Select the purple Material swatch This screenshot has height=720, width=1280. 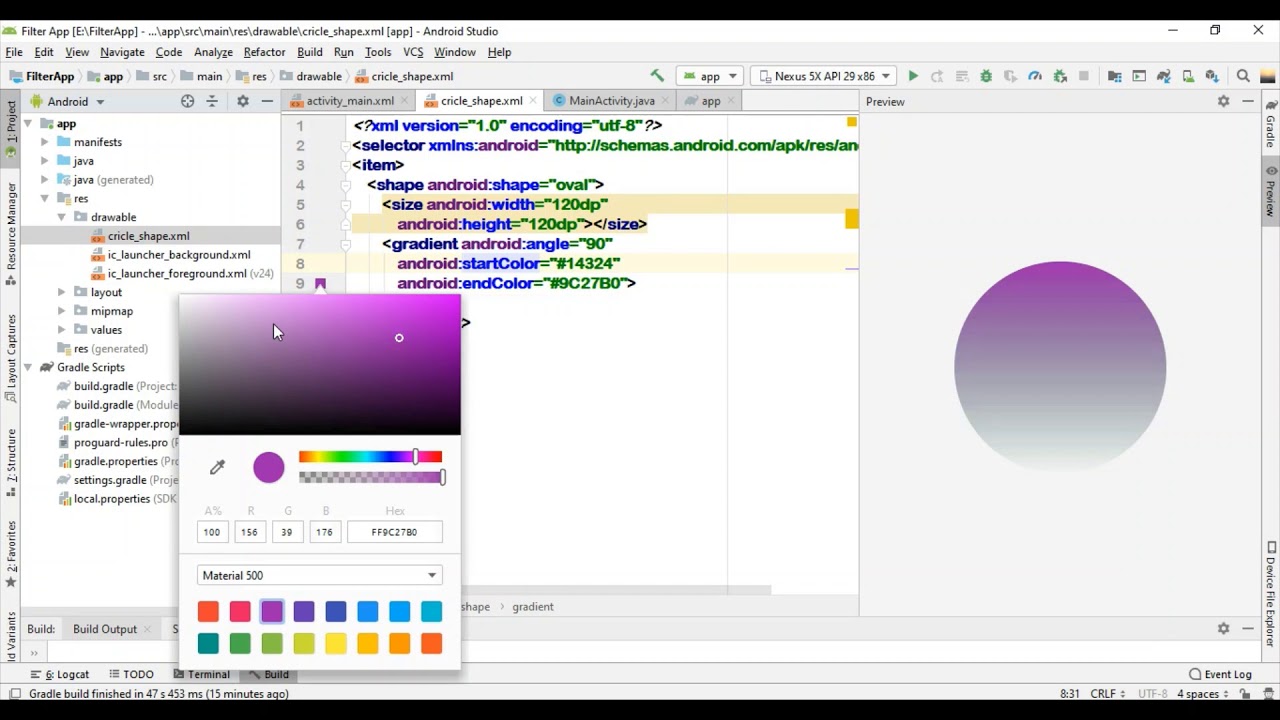coord(272,611)
